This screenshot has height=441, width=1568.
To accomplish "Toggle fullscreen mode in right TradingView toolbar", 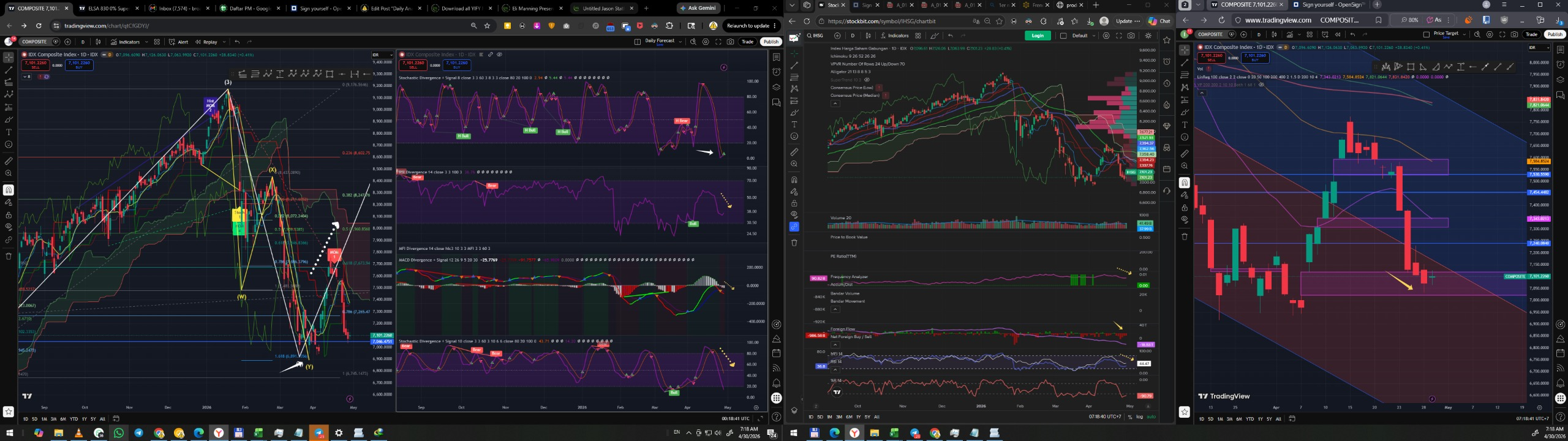I will 1502,34.
